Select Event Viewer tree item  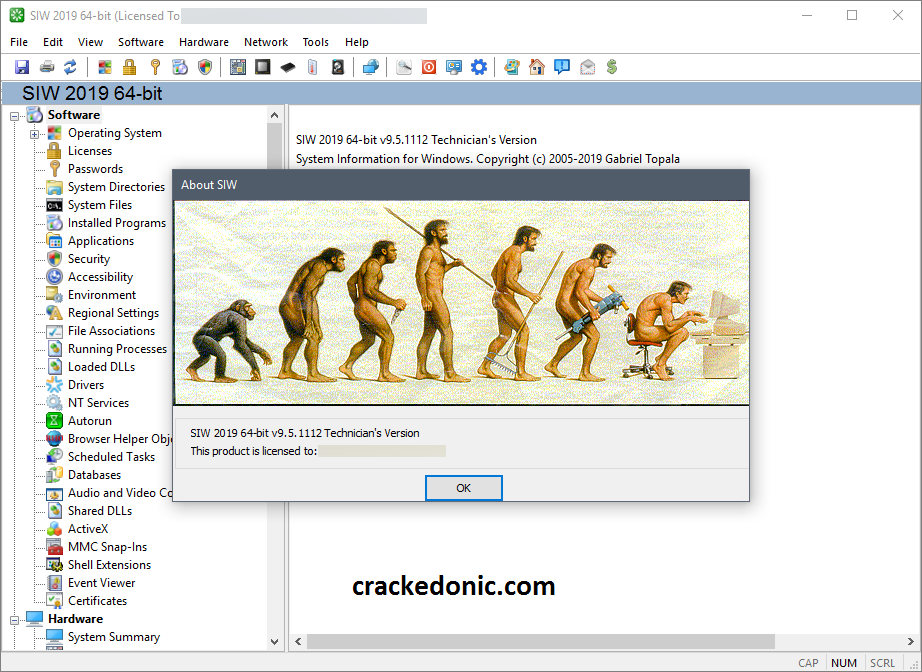pos(101,583)
